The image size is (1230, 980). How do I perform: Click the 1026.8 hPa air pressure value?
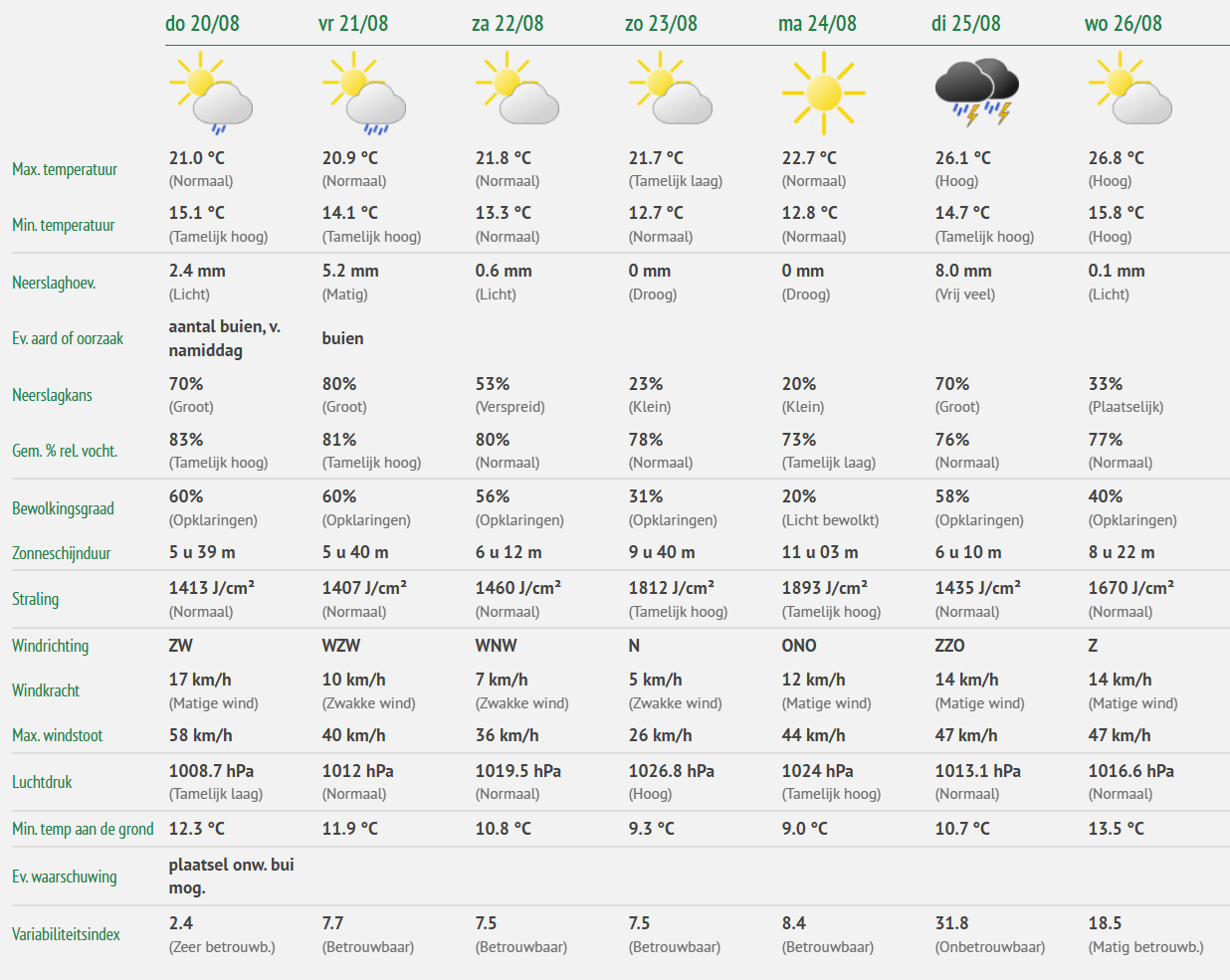click(x=671, y=771)
